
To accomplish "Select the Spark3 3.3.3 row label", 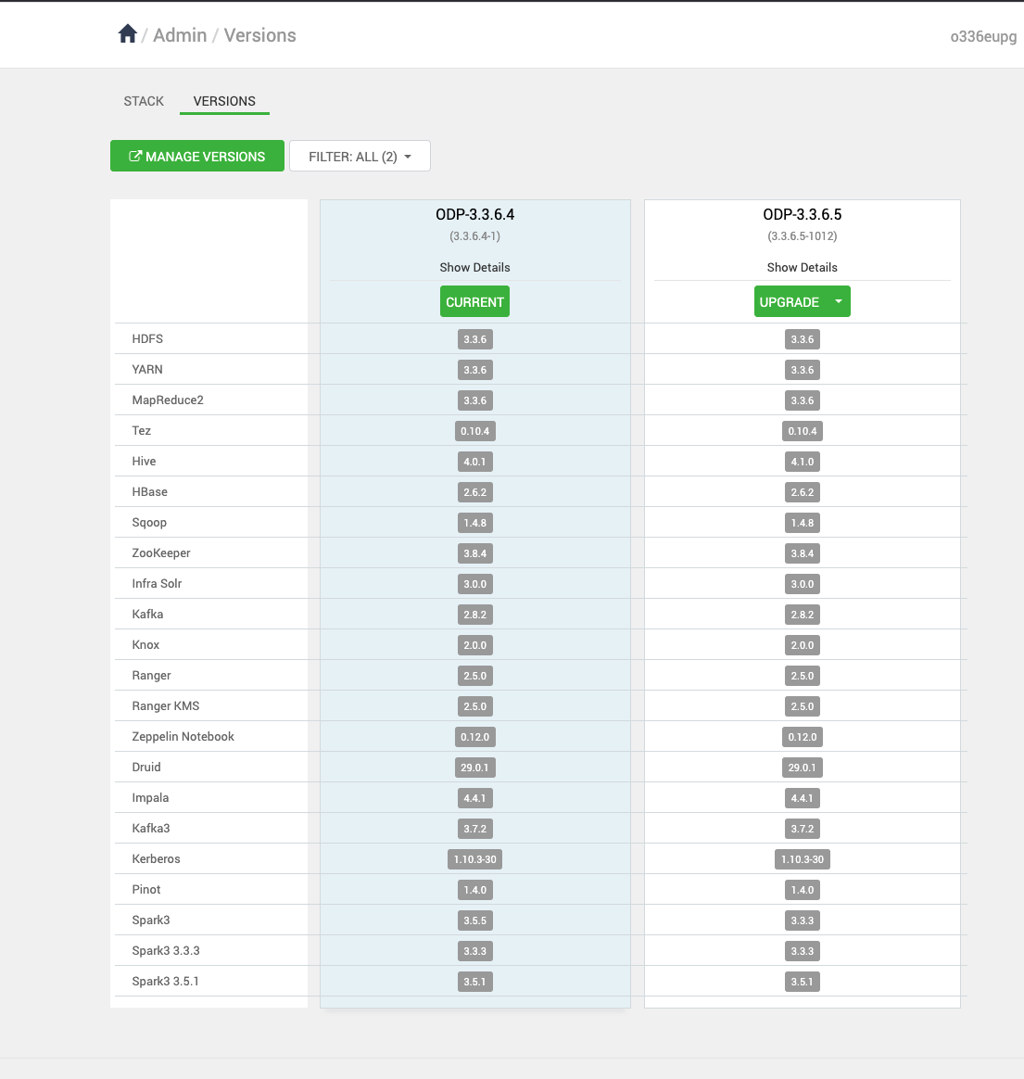I will 166,951.
